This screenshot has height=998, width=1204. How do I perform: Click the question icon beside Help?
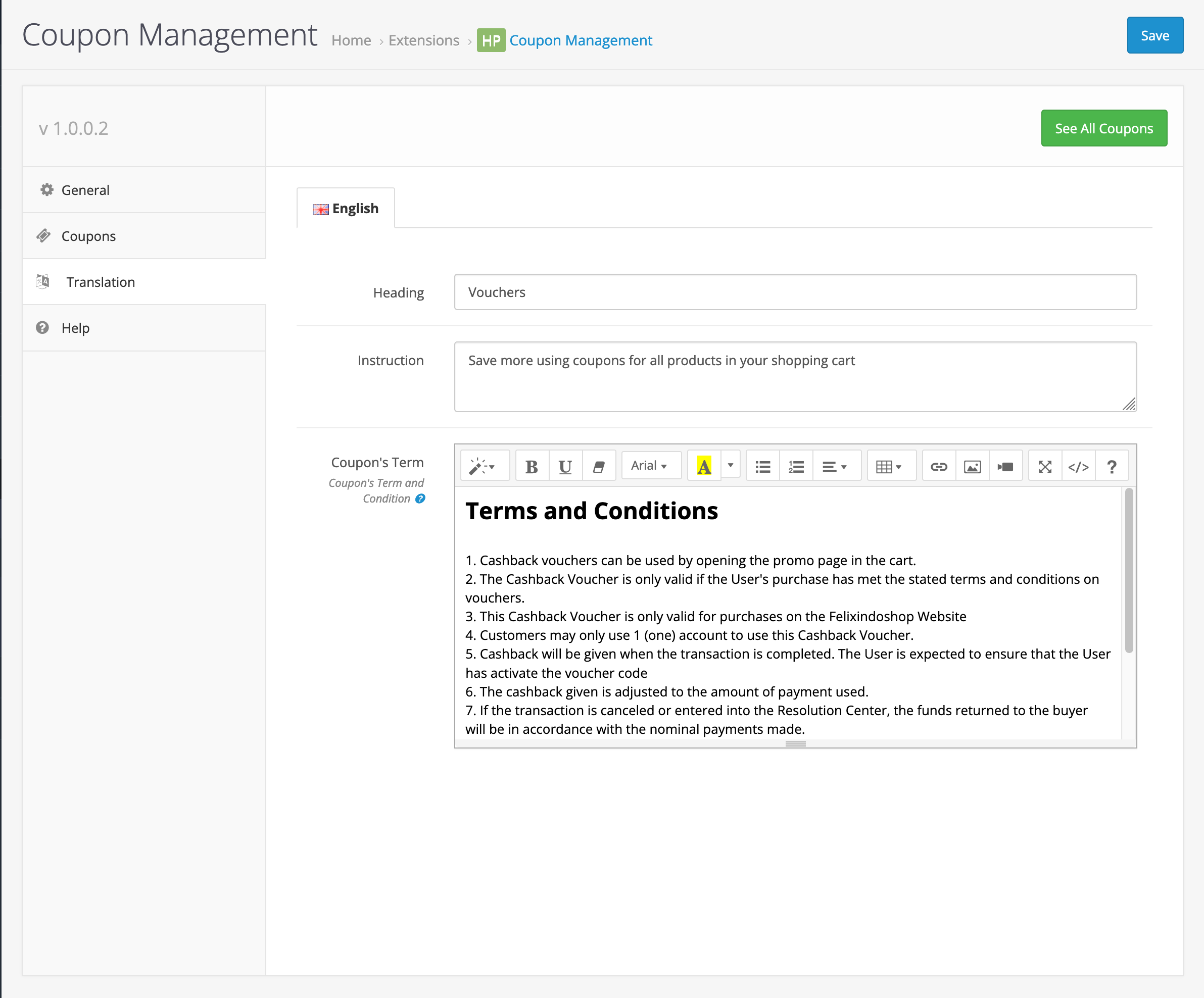coord(42,327)
